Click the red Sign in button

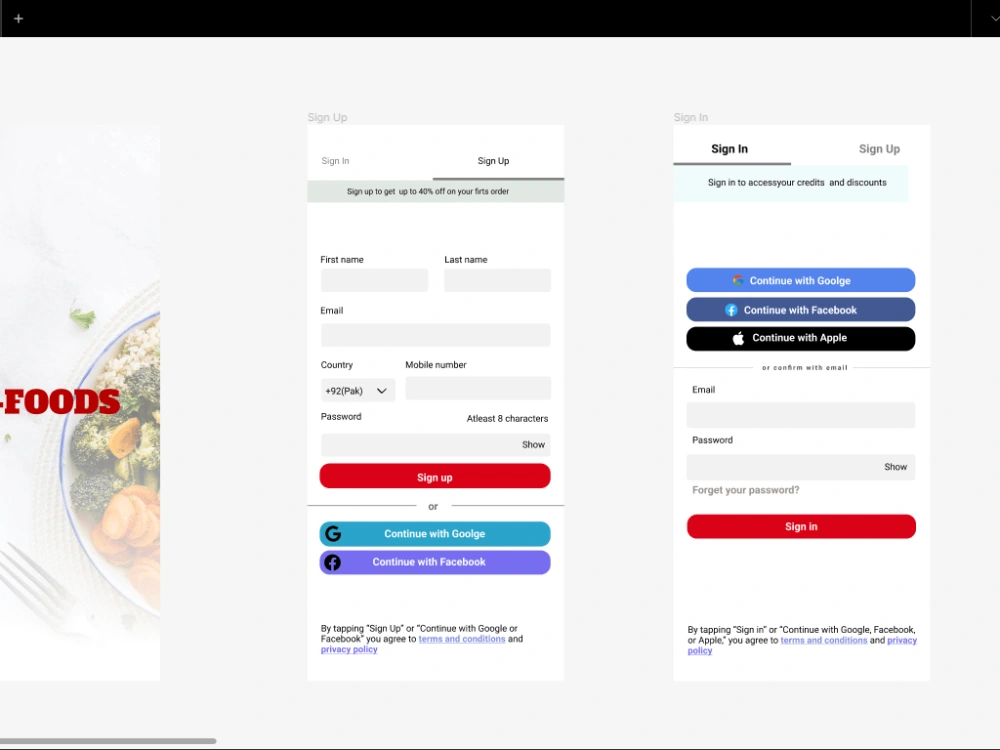coord(801,527)
